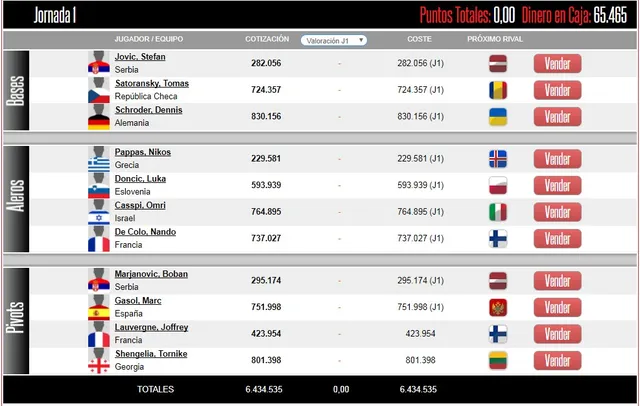Viewport: 640px width, 406px height.
Task: Click the Próximo Rival column header
Action: 496,39
